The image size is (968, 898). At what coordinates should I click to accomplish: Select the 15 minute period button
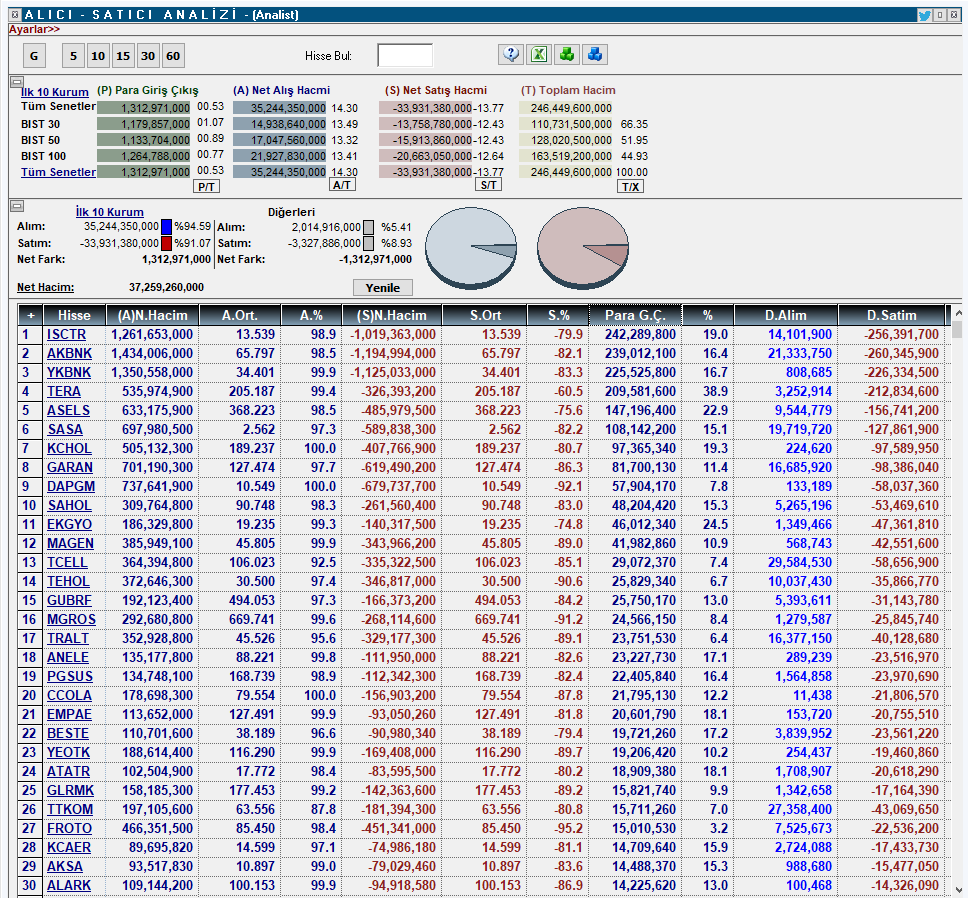[123, 56]
